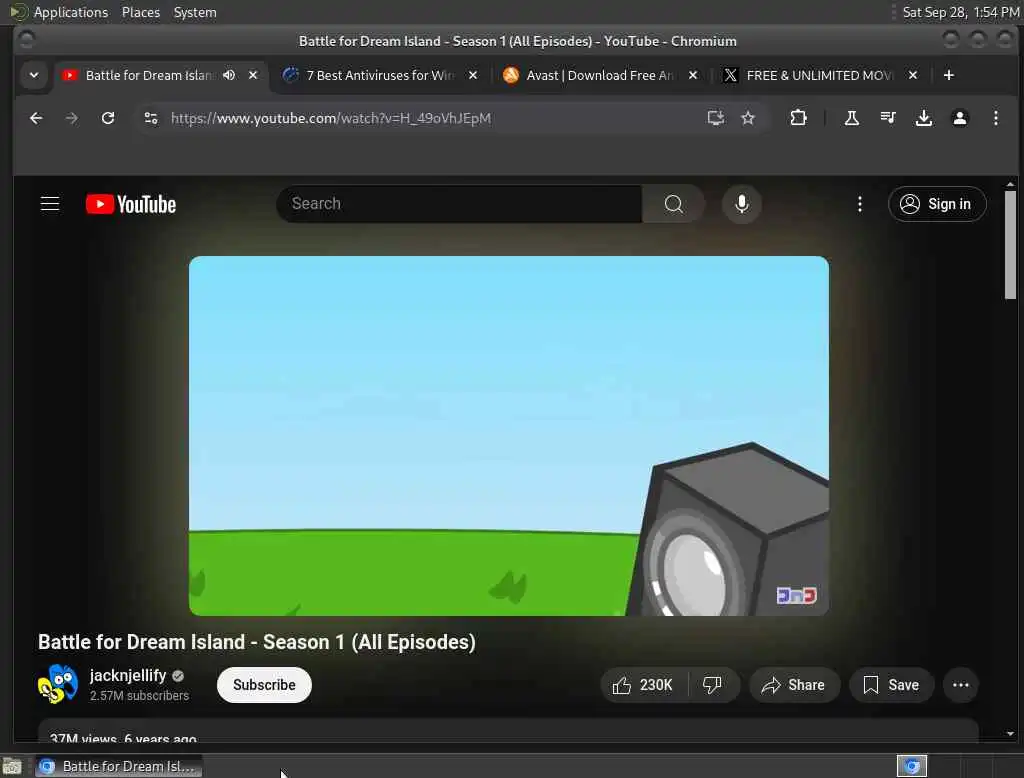Close the Battle for Dream Island tab
Screen dimensions: 1024x778
(253, 75)
